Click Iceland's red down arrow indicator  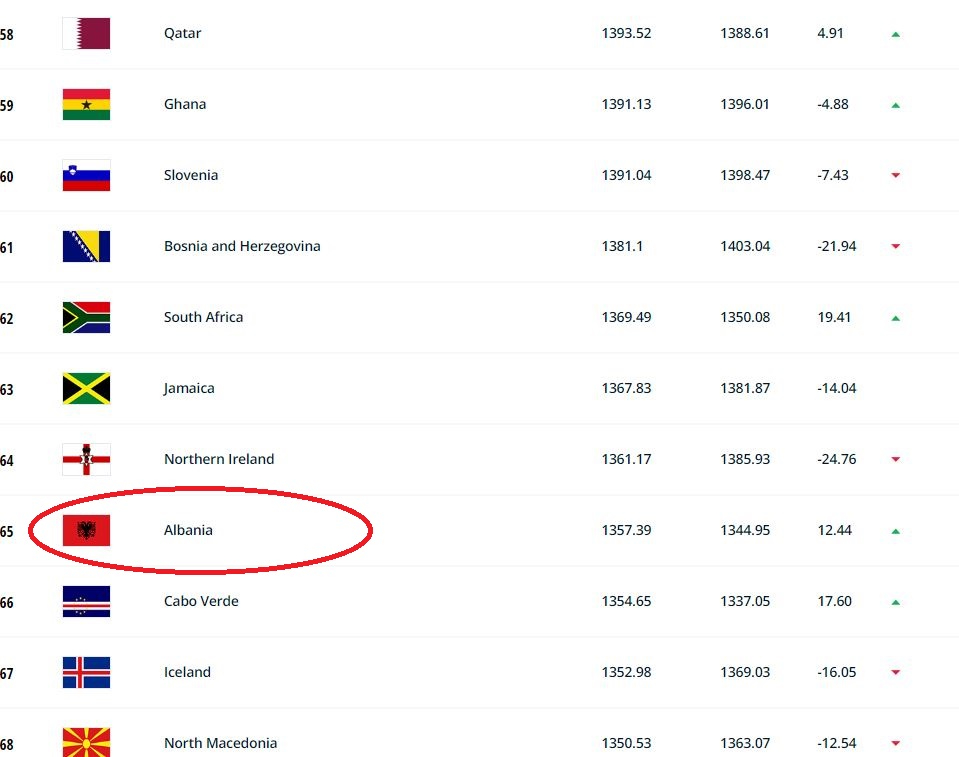[895, 673]
